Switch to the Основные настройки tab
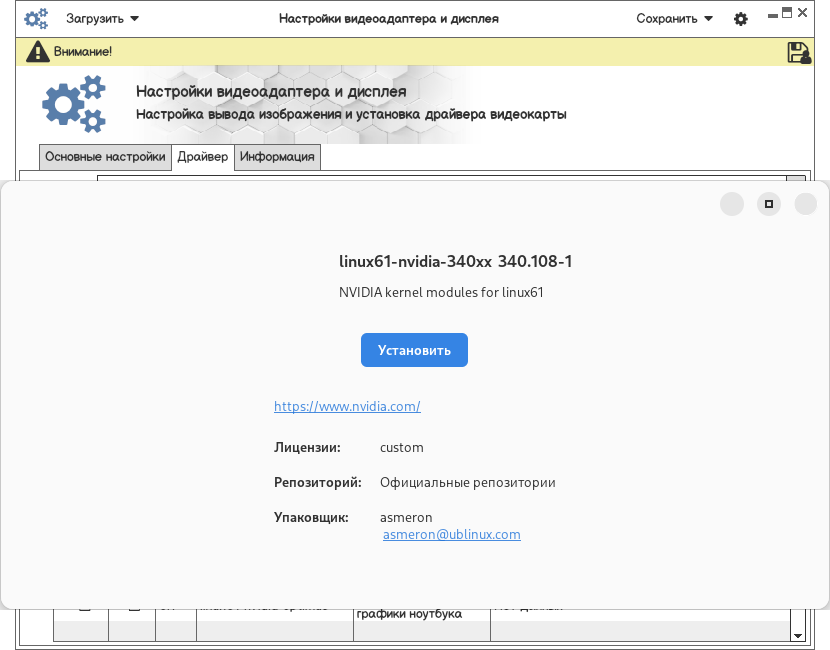The height and width of the screenshot is (650, 830). point(105,157)
